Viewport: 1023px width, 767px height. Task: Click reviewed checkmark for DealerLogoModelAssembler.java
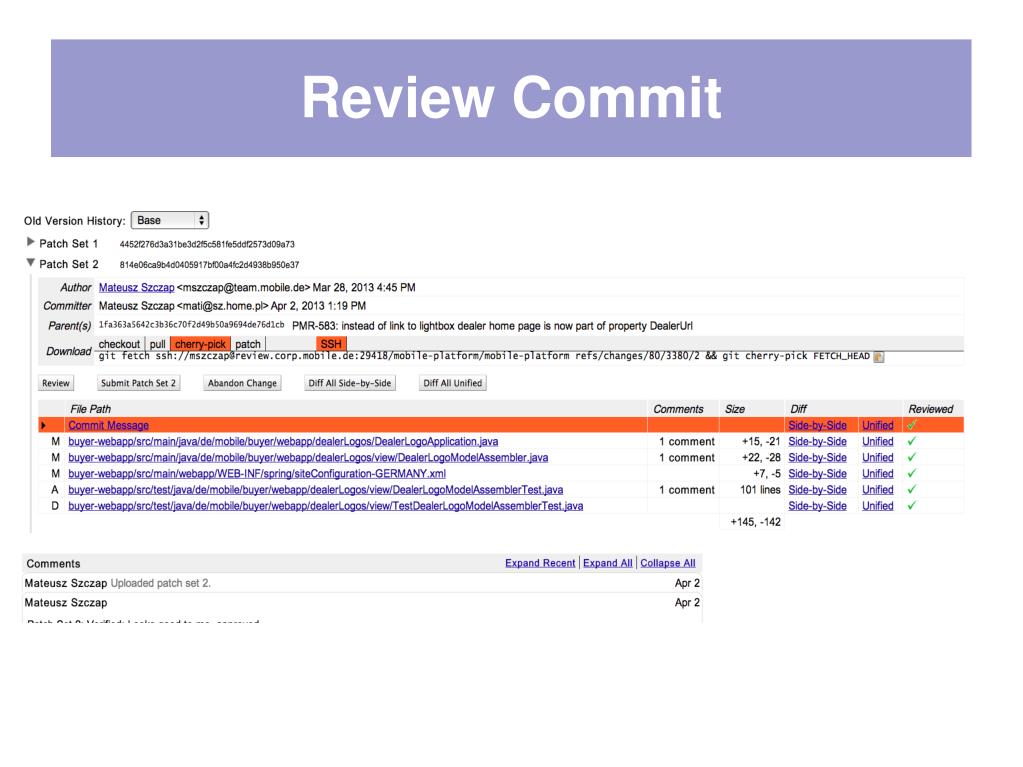click(911, 457)
